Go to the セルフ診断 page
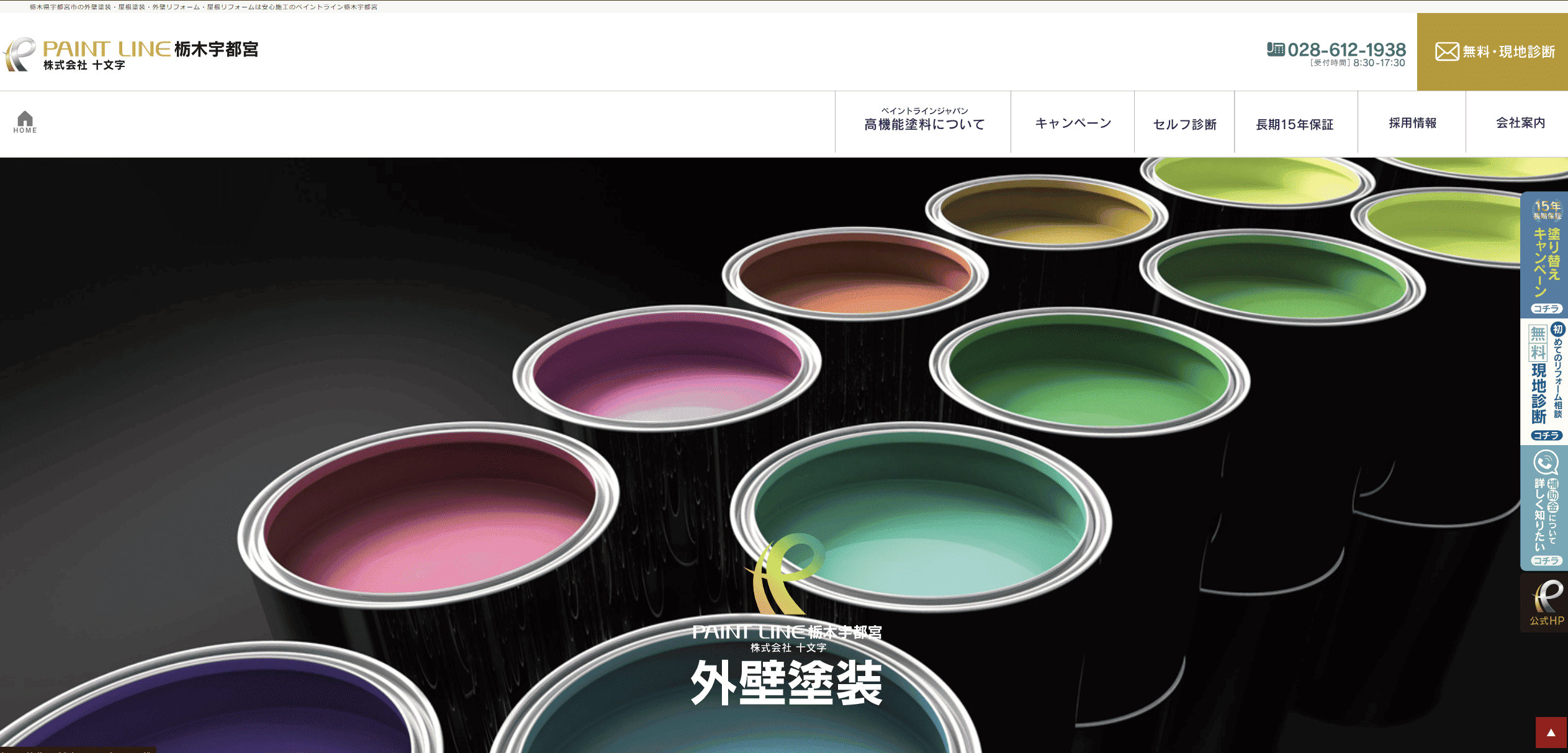 (1184, 124)
